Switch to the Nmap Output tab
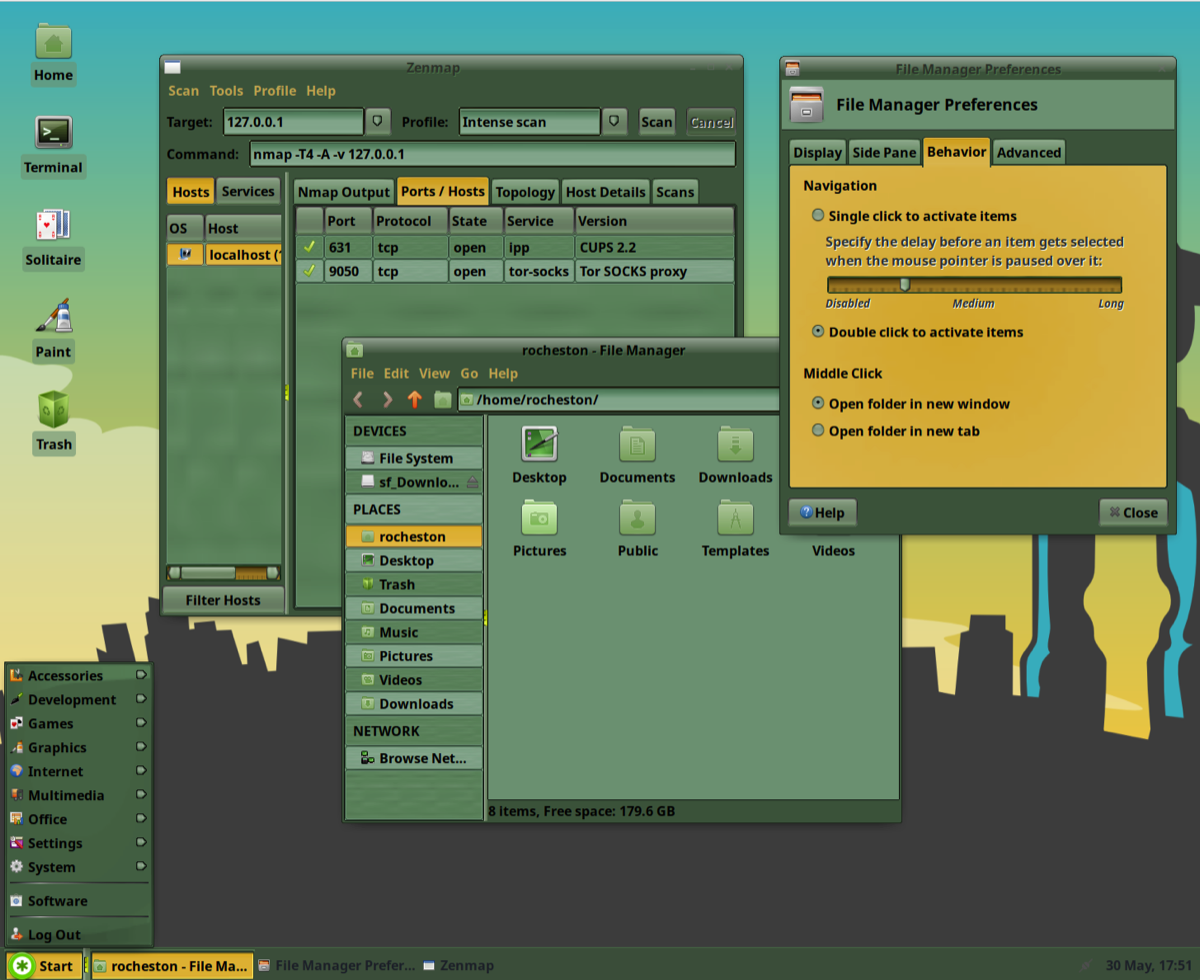Image resolution: width=1200 pixels, height=980 pixels. click(343, 192)
